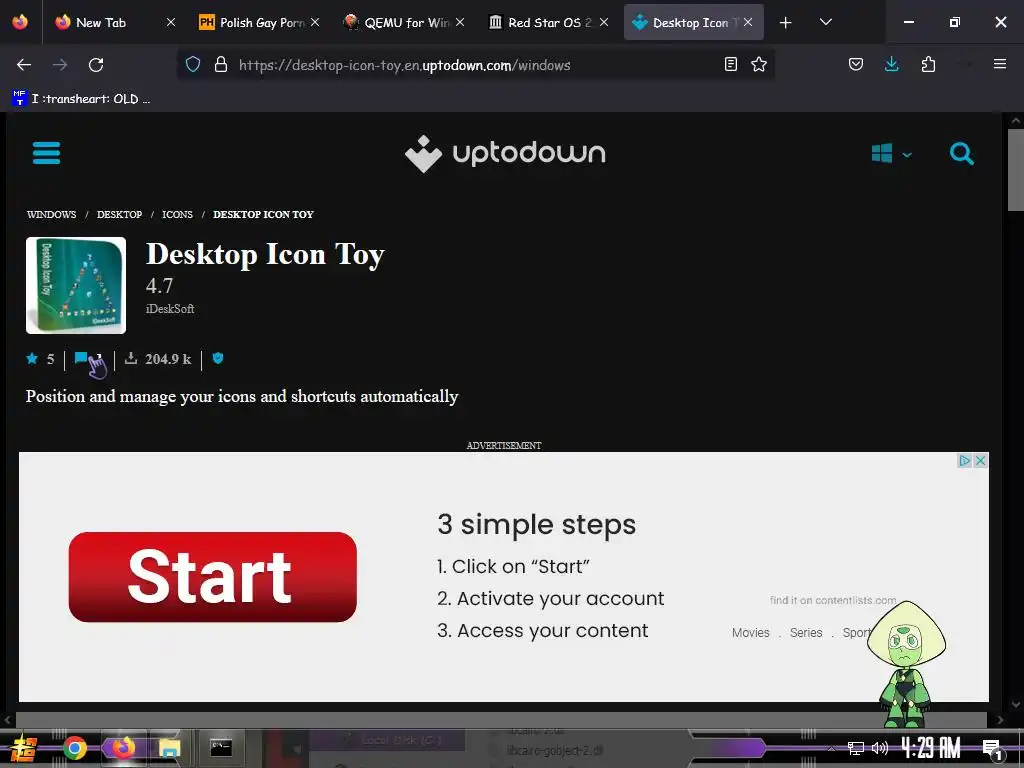Click the tracking protection shield icon

tap(193, 65)
